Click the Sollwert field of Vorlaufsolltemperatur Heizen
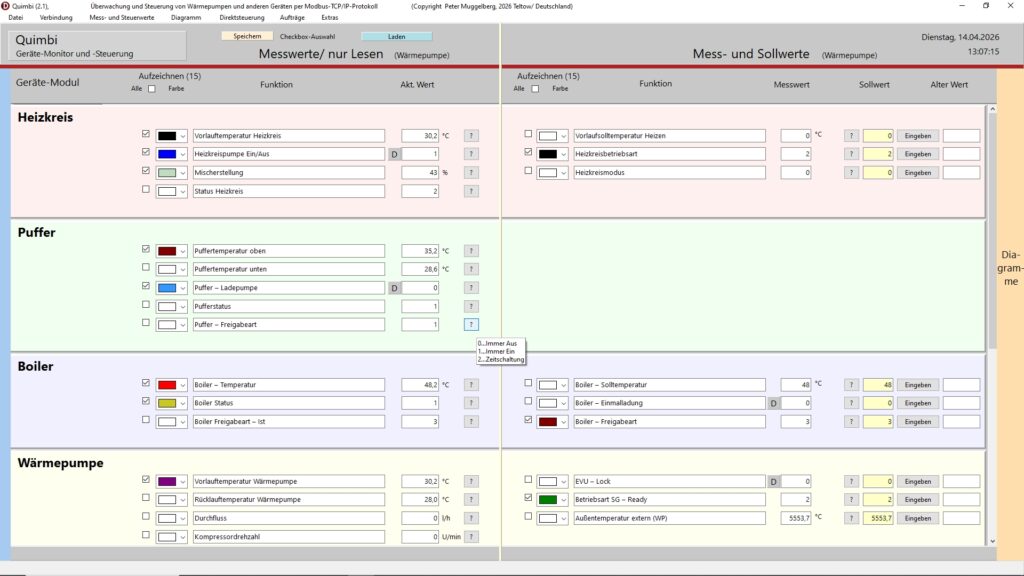1024x576 pixels. (x=877, y=136)
